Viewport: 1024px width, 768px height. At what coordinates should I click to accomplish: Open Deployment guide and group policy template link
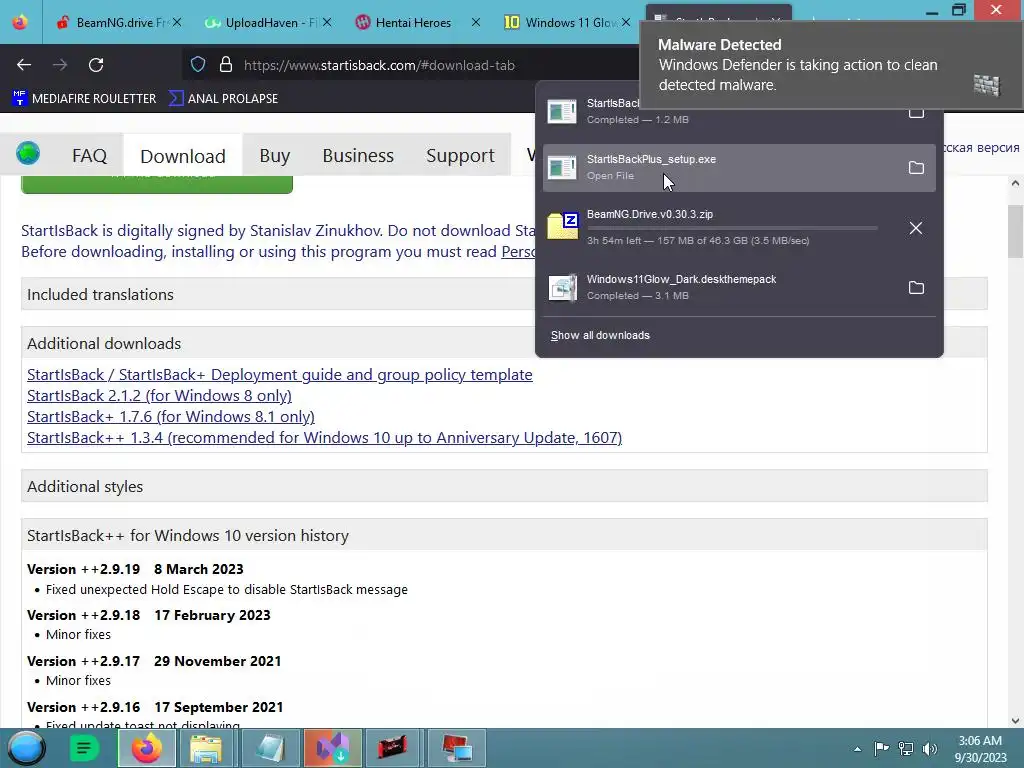point(280,375)
